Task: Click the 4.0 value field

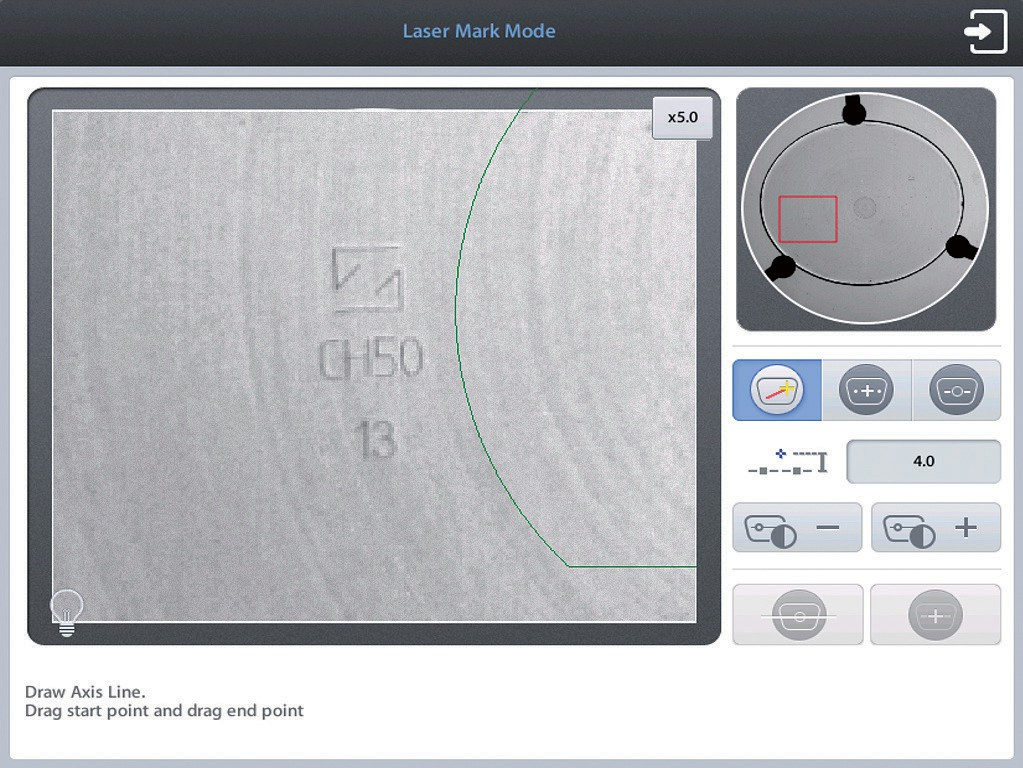Action: coord(923,461)
